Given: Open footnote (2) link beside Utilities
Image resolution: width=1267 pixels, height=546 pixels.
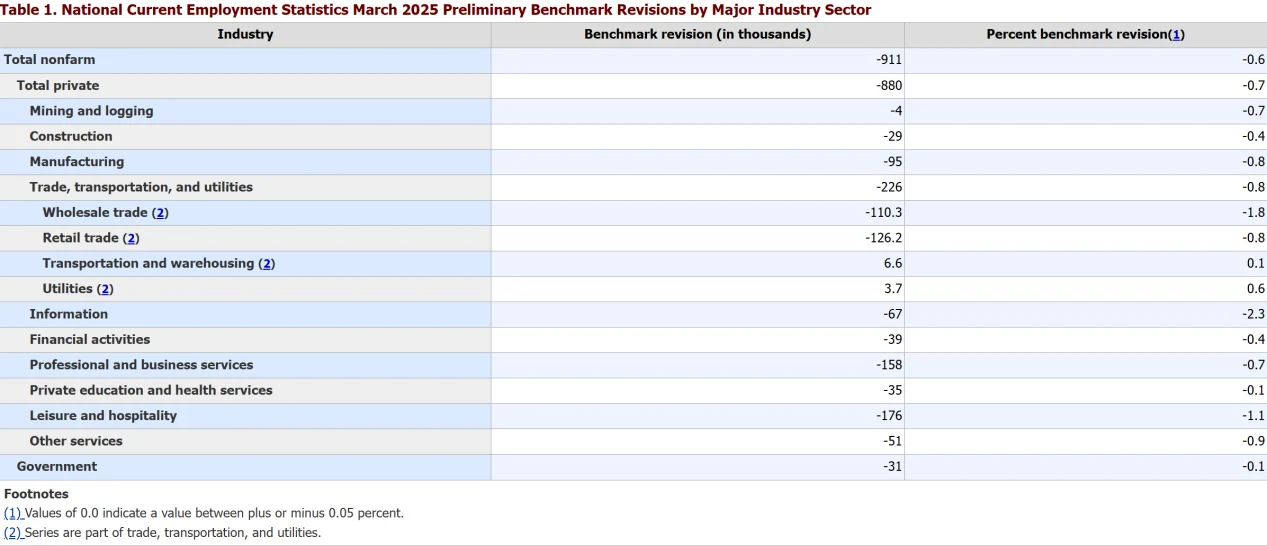Looking at the screenshot, I should click(105, 289).
